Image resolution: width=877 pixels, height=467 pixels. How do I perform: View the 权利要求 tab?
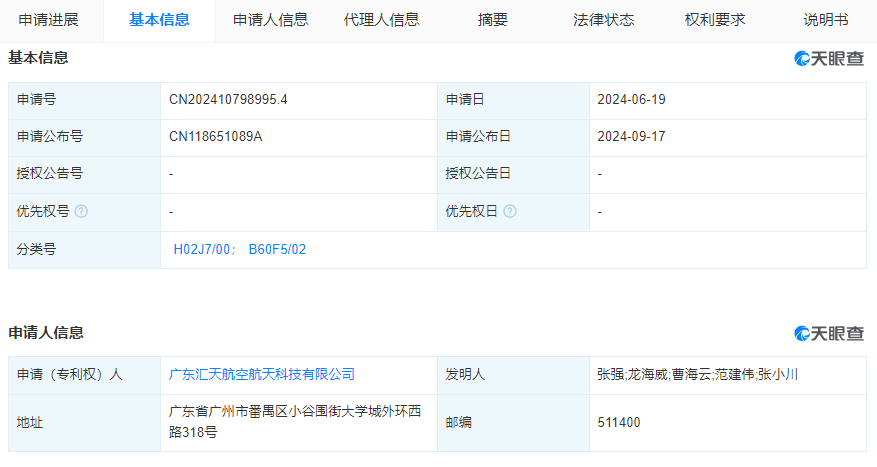pos(715,20)
